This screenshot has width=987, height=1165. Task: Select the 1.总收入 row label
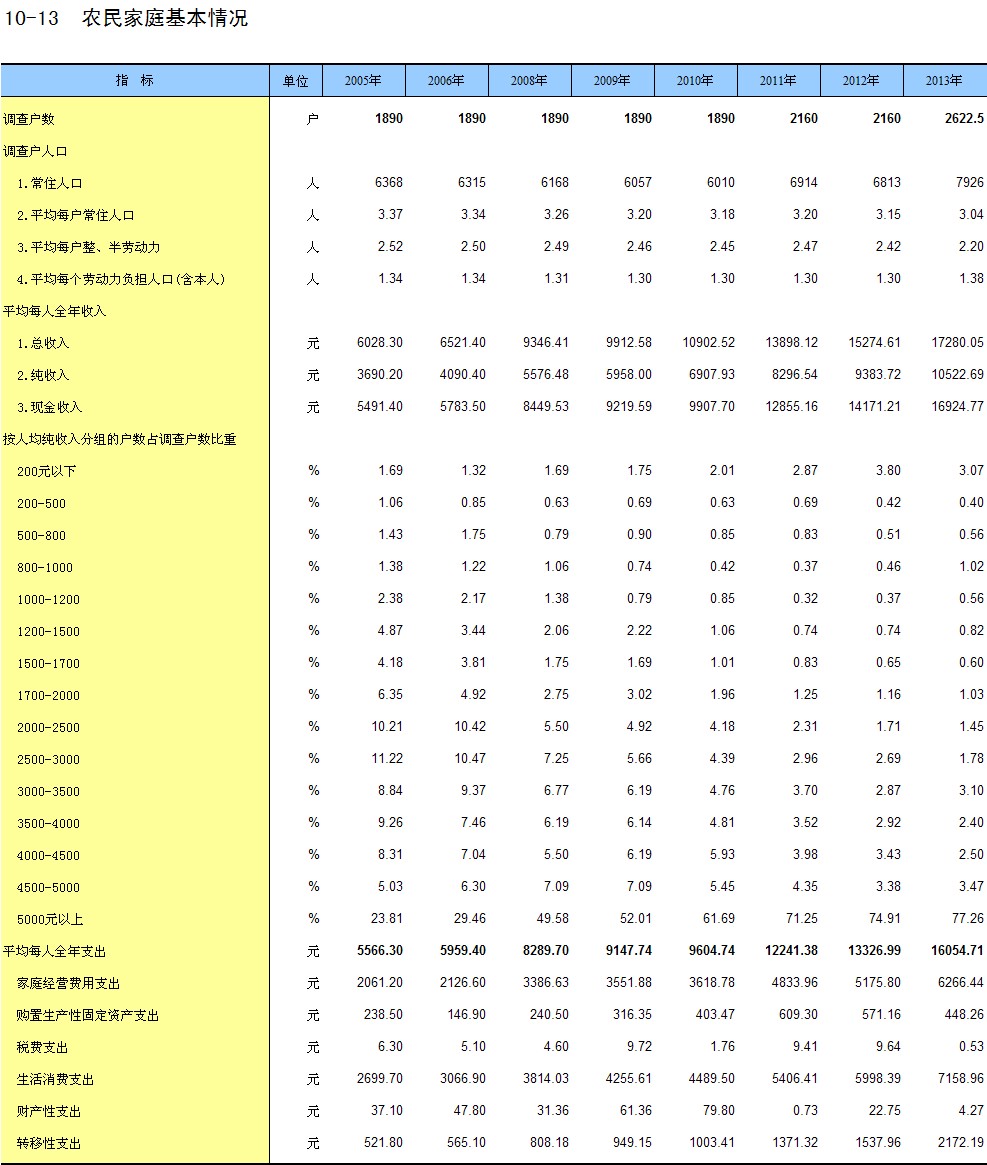click(x=43, y=343)
